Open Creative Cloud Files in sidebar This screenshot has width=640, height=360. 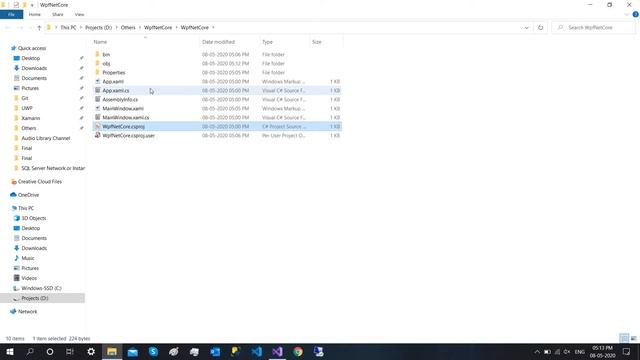click(40, 182)
